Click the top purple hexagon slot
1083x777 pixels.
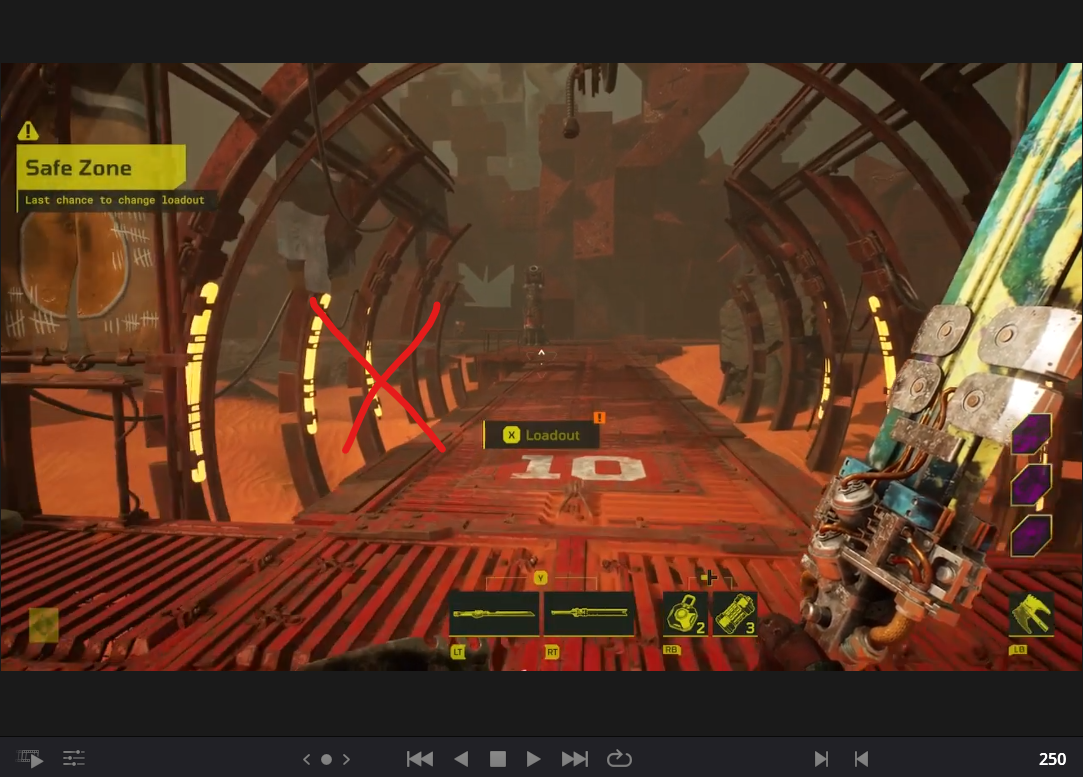coord(1031,433)
